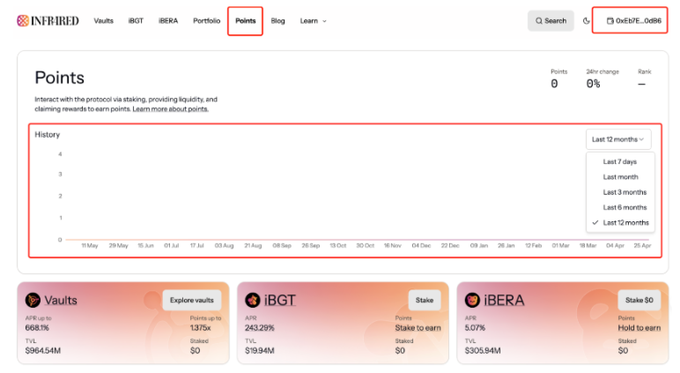Open the iBERA card title link
The height and width of the screenshot is (373, 680).
tap(504, 300)
